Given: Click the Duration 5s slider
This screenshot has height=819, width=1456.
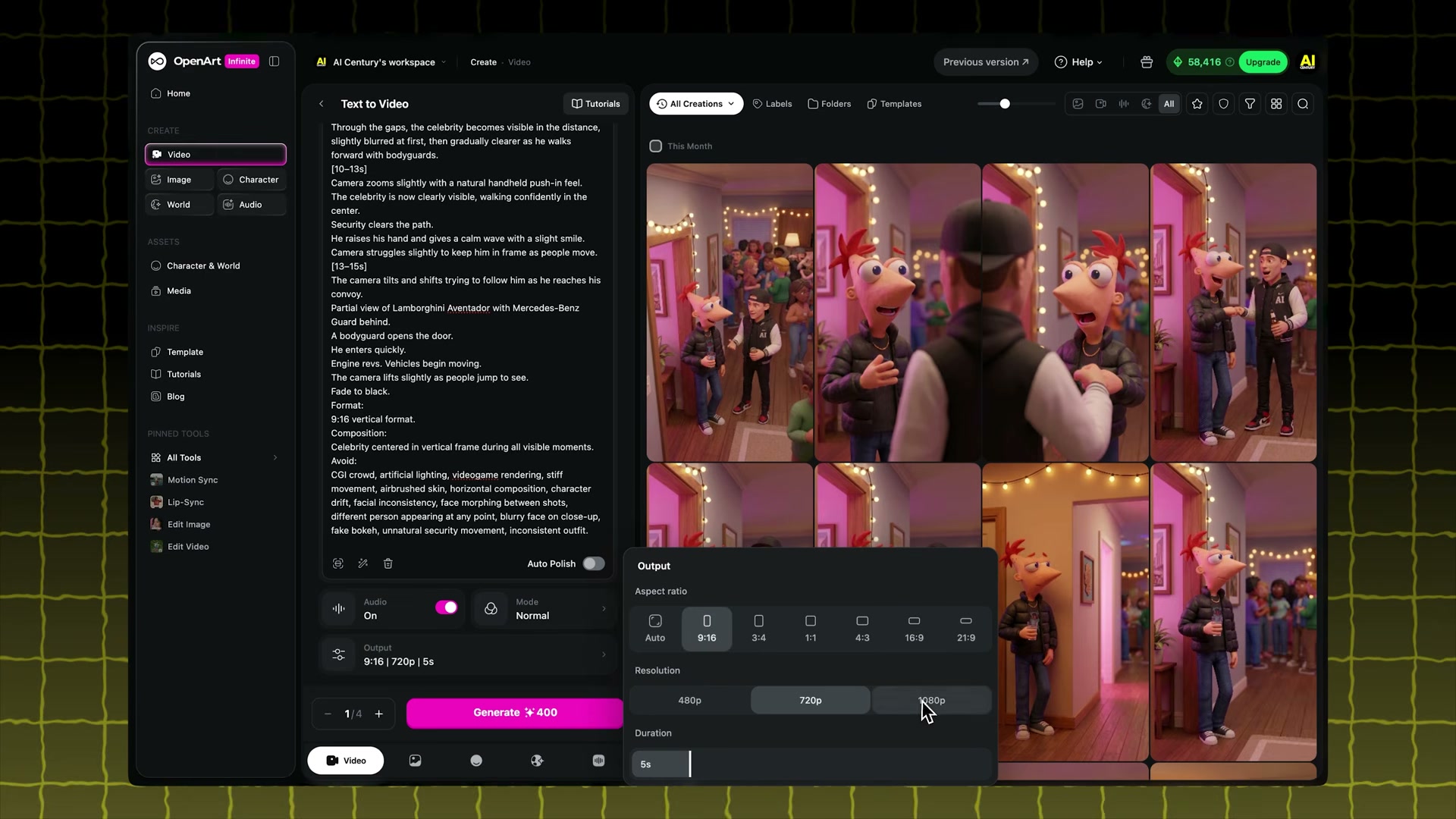Looking at the screenshot, I should pos(811,764).
